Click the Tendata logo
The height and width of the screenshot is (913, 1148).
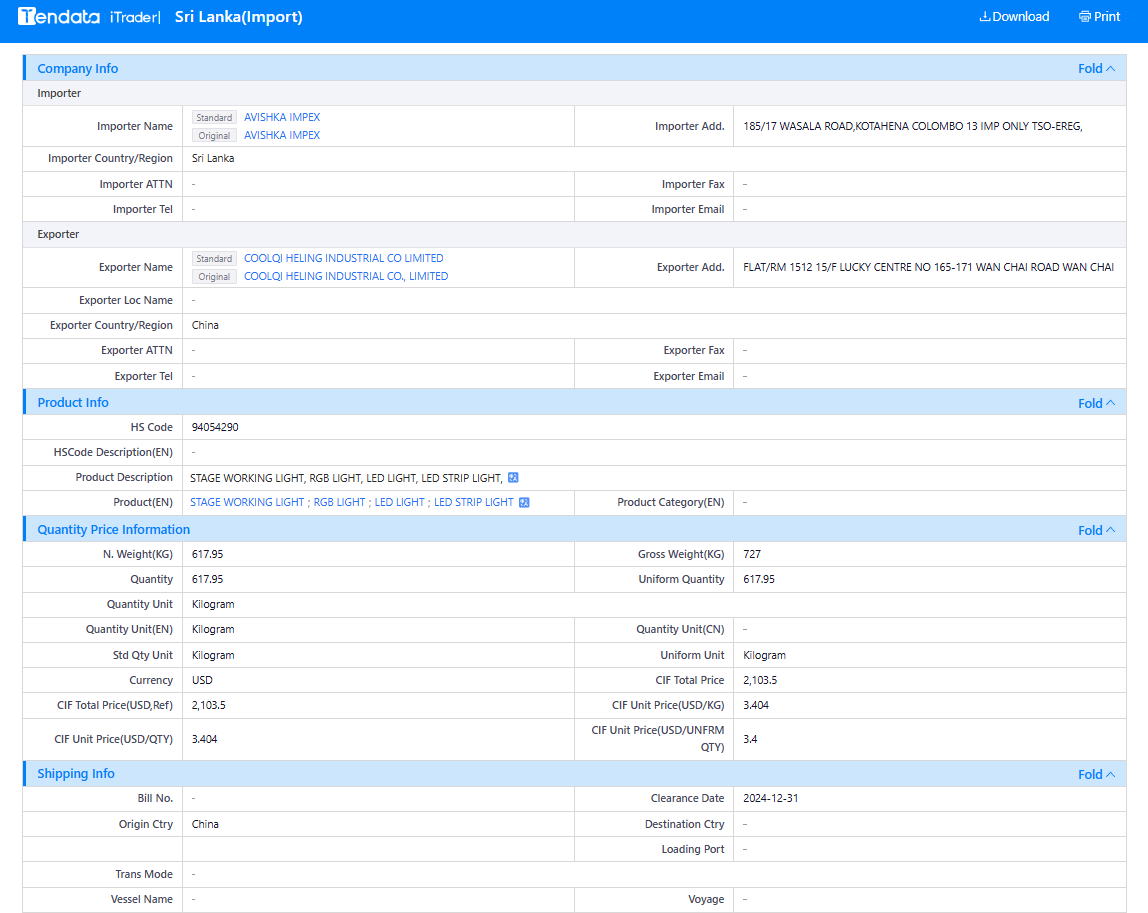[59, 16]
